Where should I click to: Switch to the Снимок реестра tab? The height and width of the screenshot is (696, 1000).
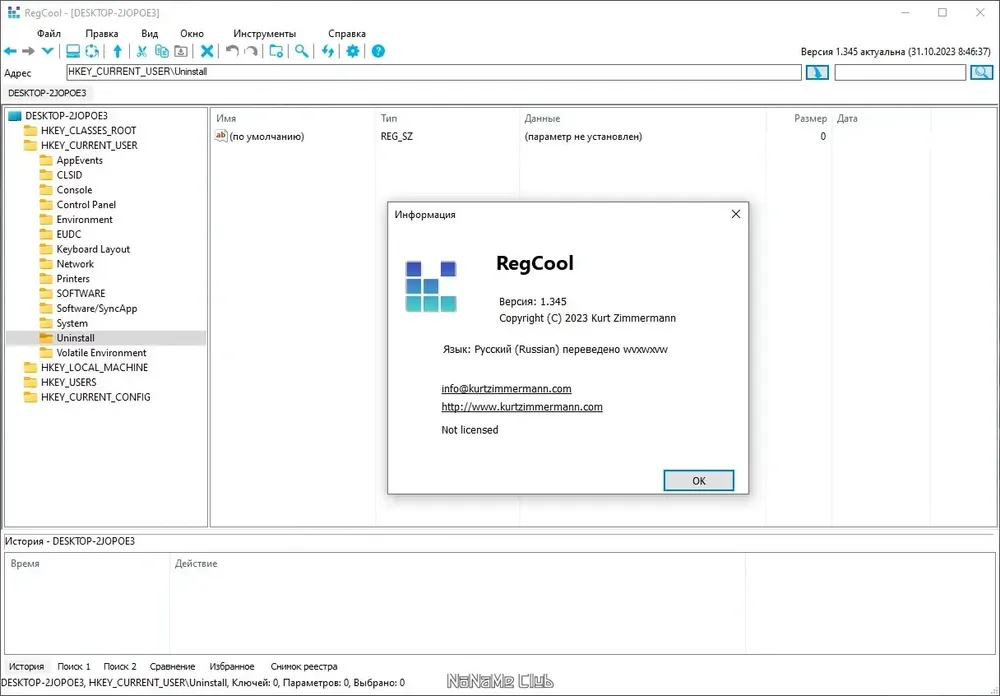pyautogui.click(x=304, y=666)
